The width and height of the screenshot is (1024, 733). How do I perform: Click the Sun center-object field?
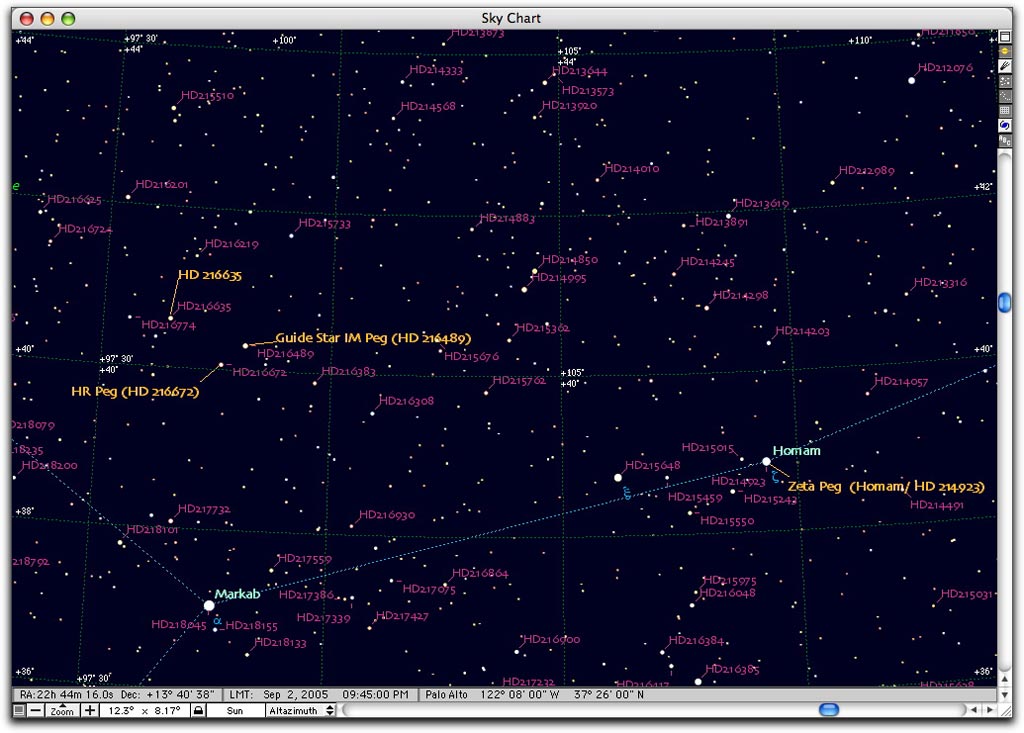[235, 710]
